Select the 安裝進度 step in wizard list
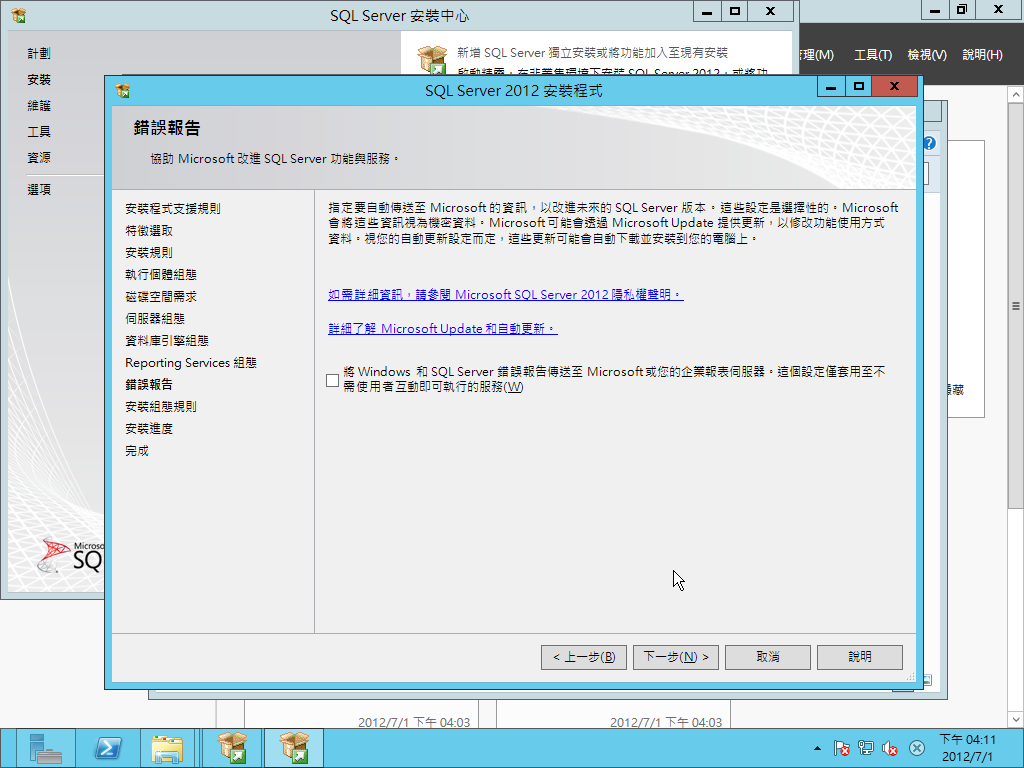The height and width of the screenshot is (768, 1024). 150,428
